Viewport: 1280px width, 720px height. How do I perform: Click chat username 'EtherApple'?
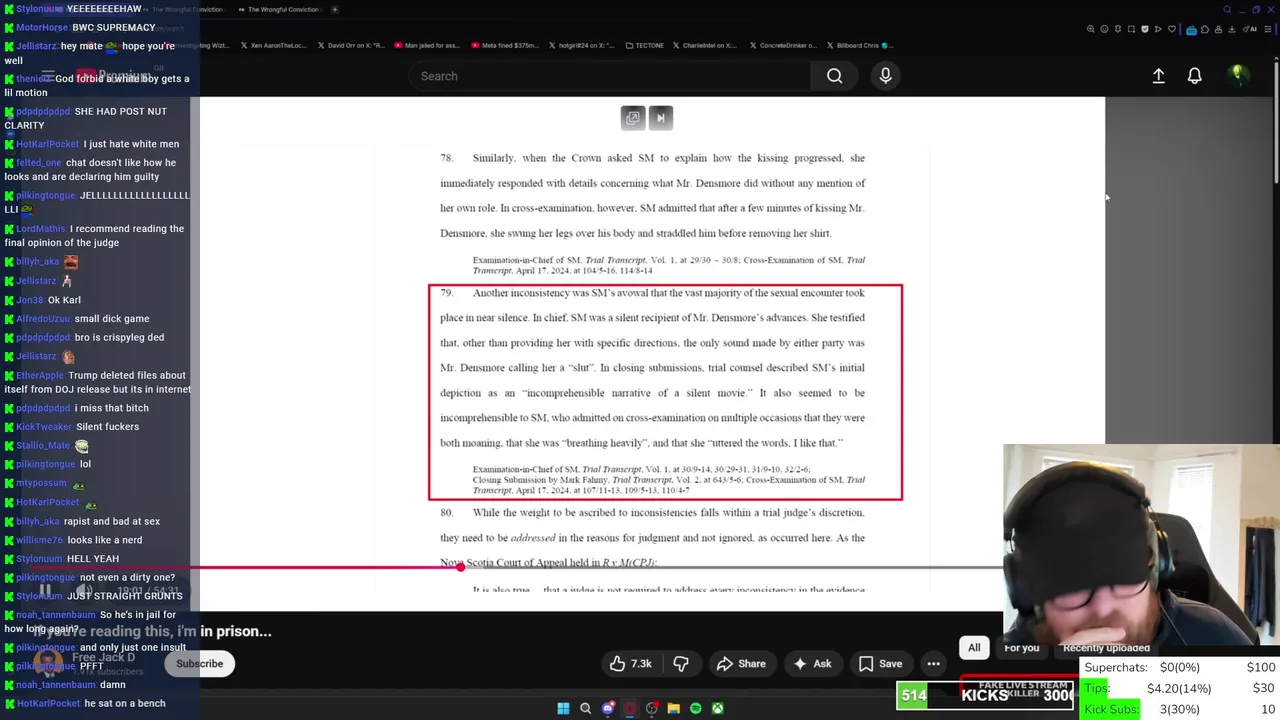pos(39,375)
